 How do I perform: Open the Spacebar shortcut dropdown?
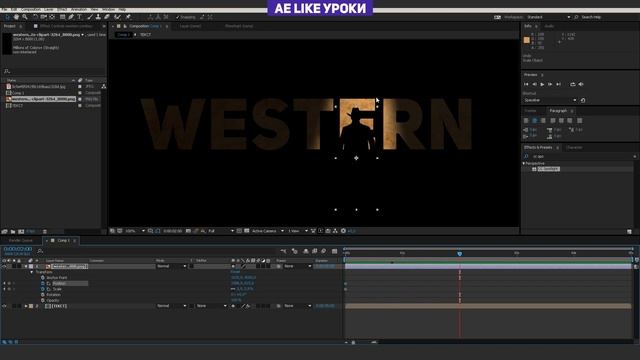550,100
